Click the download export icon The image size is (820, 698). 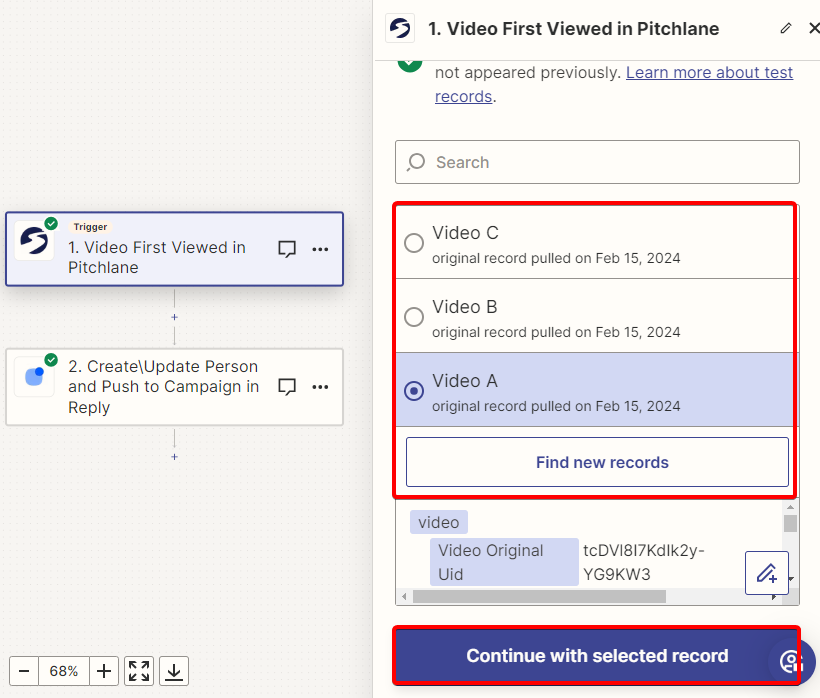pos(174,671)
